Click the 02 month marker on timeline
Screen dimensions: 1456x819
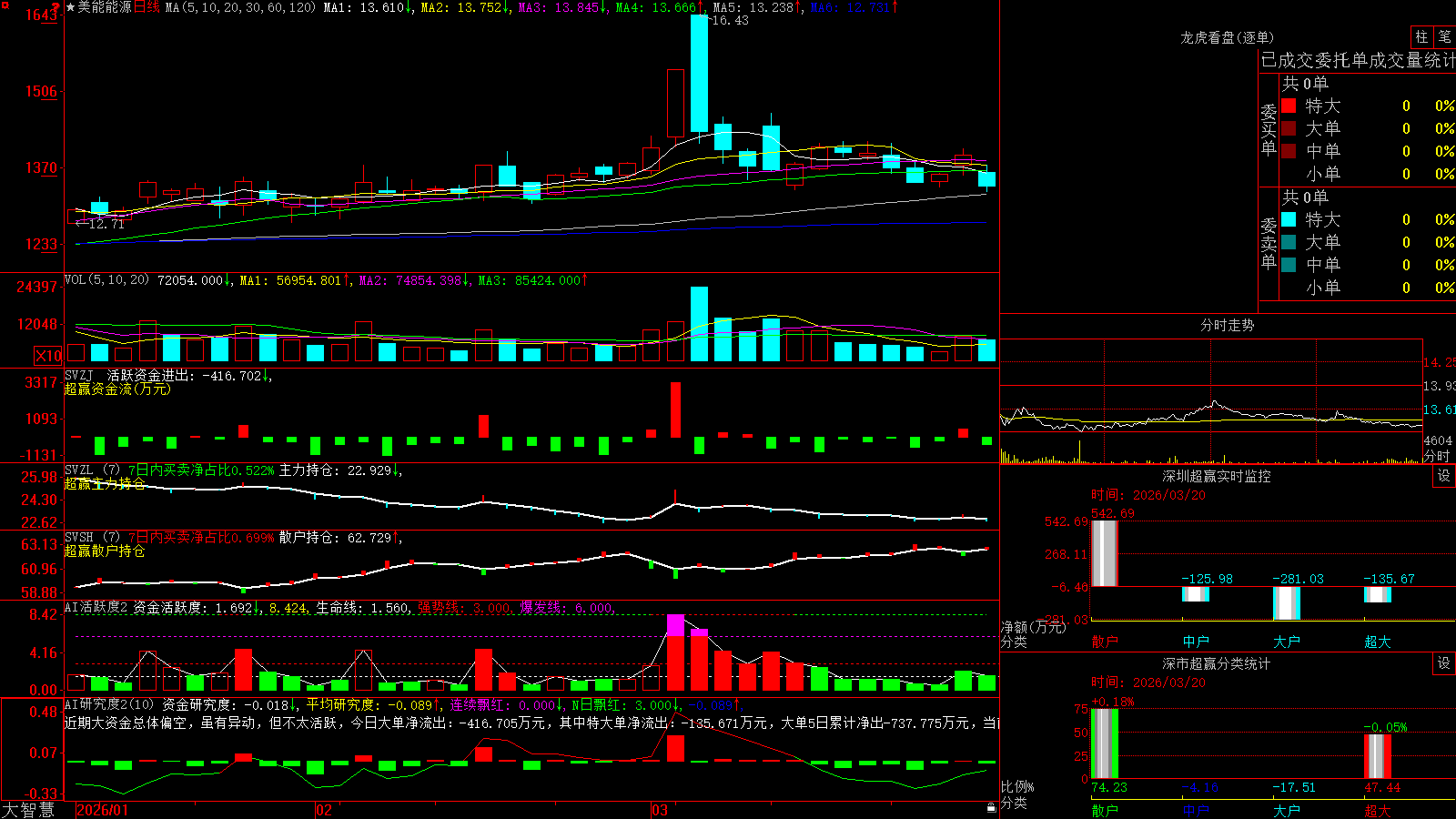coord(324,810)
